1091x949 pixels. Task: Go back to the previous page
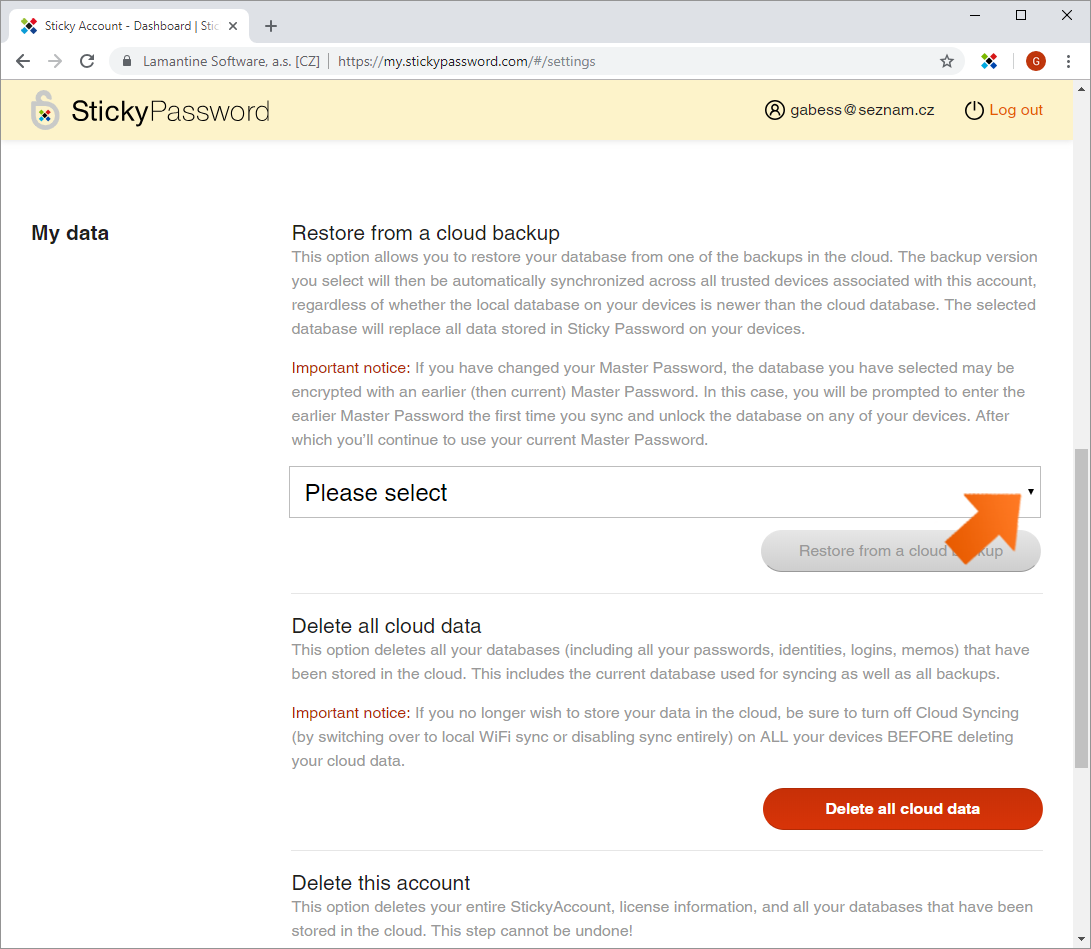[23, 61]
